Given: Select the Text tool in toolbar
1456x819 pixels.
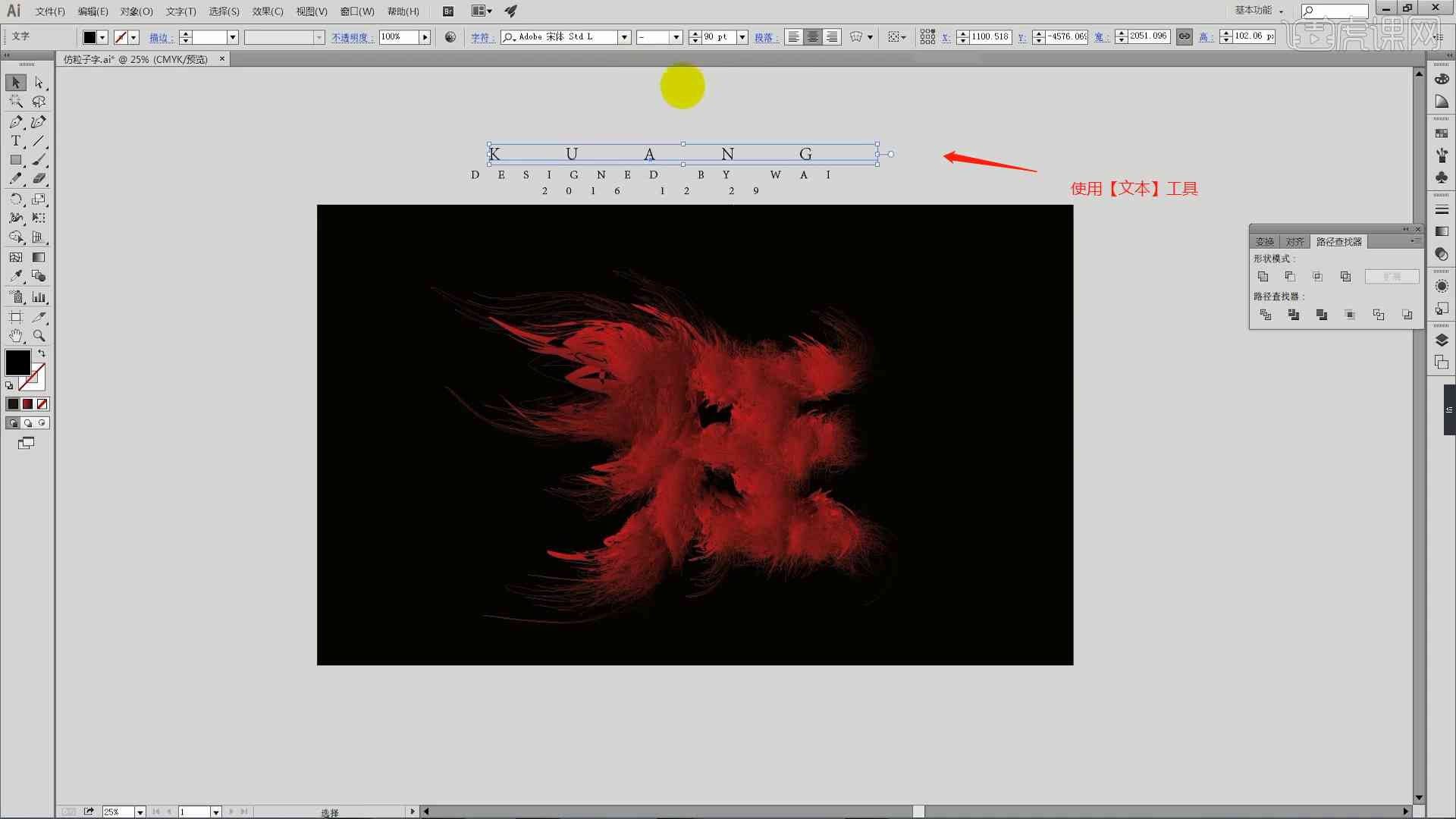Looking at the screenshot, I should tap(15, 140).
